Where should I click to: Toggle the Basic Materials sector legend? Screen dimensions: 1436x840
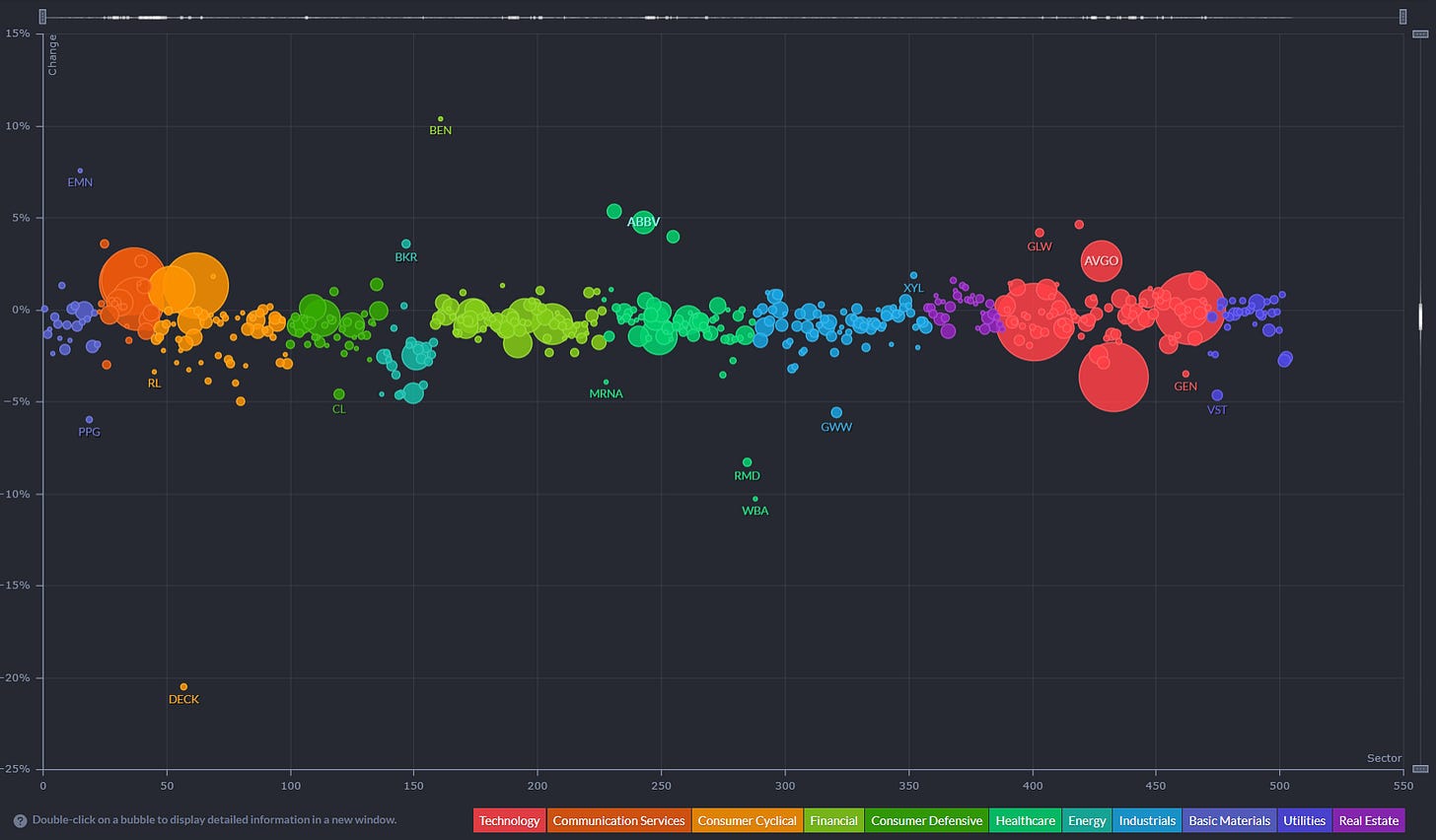coord(1230,820)
